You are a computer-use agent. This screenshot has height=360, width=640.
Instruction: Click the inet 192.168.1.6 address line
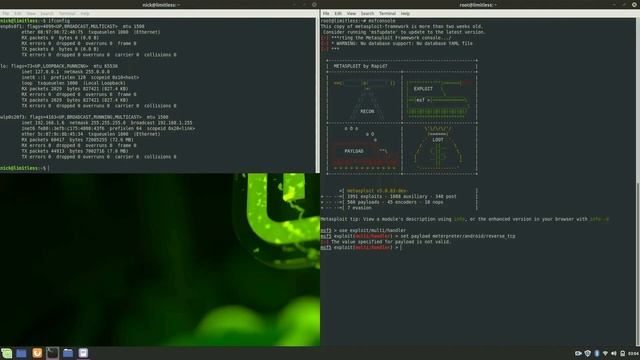pos(107,123)
